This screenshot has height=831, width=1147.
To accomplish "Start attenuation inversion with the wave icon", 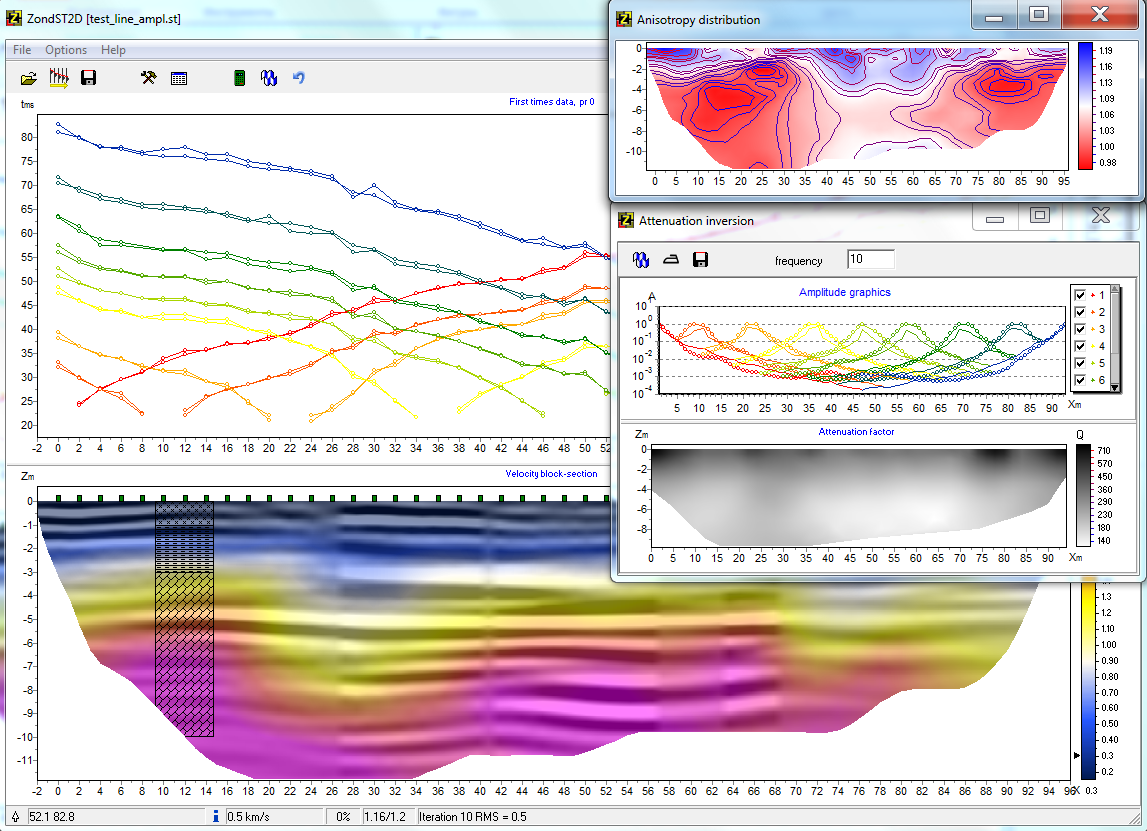I will [x=641, y=260].
